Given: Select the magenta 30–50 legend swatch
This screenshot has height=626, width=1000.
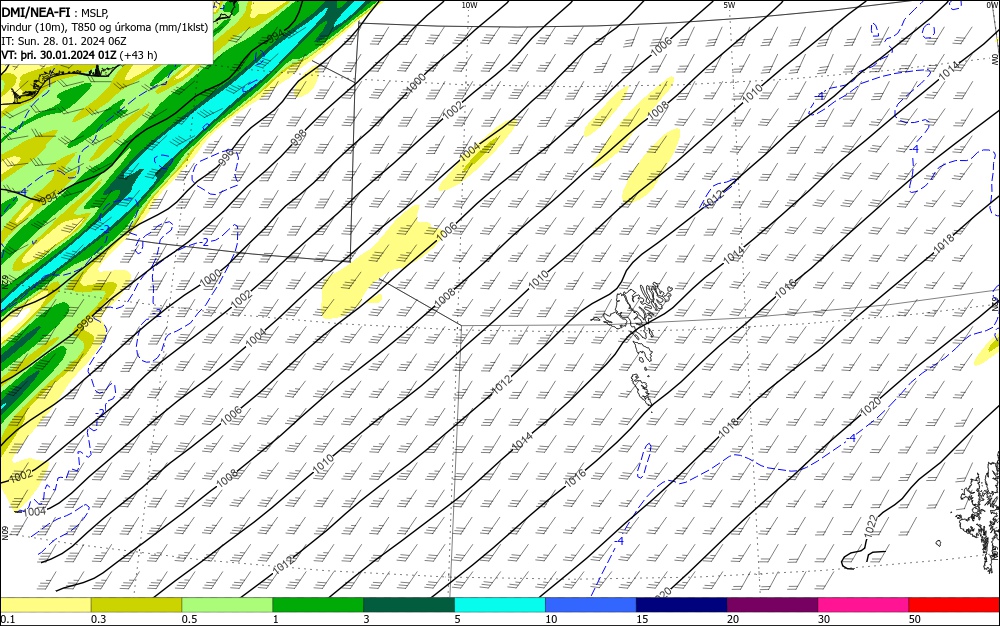Looking at the screenshot, I should pyautogui.click(x=864, y=605).
